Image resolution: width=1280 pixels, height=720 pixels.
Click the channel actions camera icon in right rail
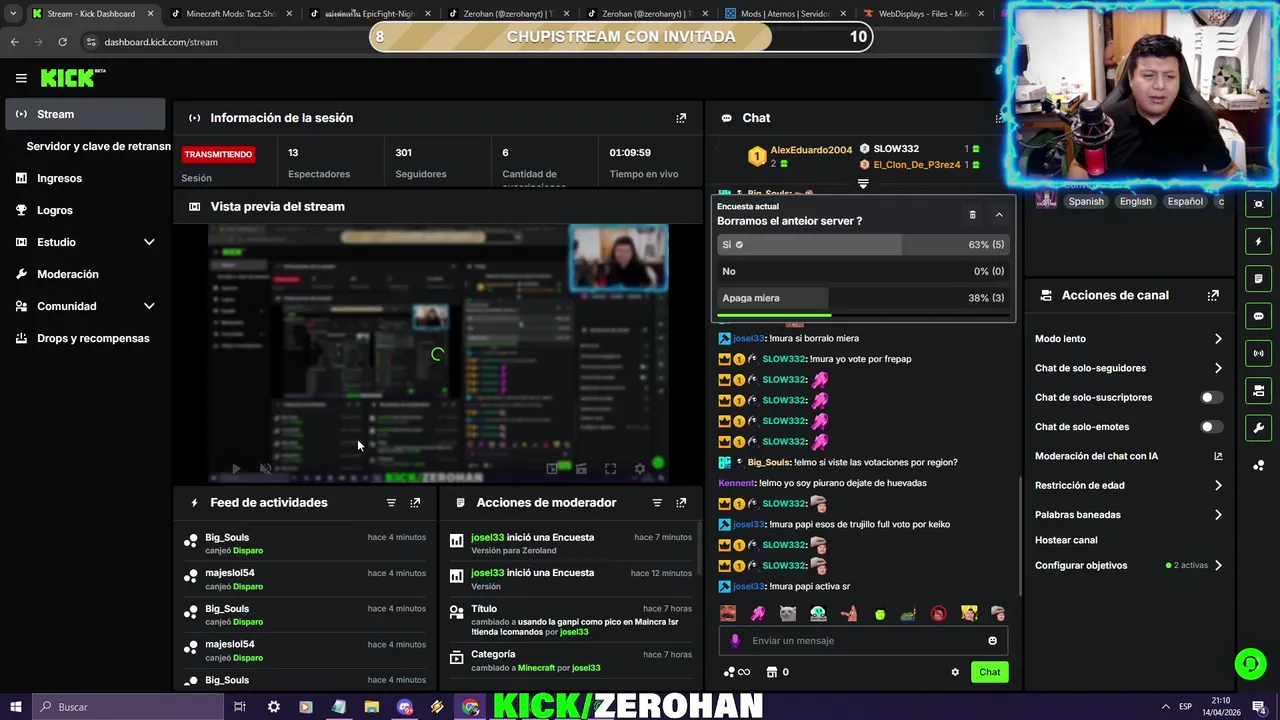[1259, 391]
